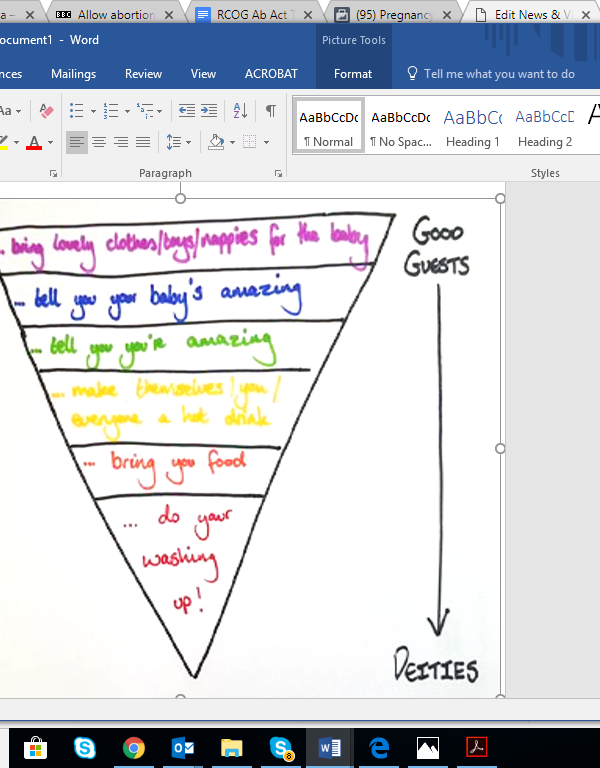
Task: Open line spacing dropdown arrow
Action: click(x=189, y=143)
